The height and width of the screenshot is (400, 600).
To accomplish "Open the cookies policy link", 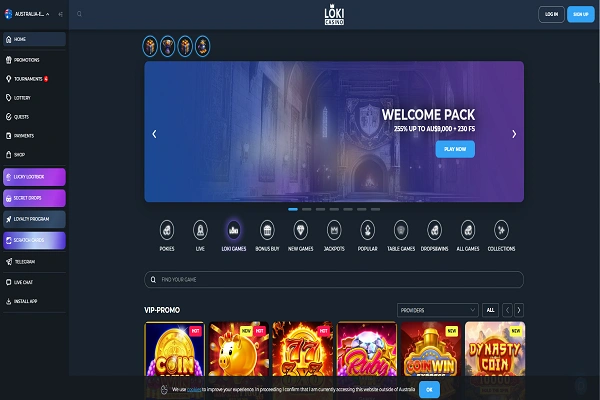I will click(x=194, y=390).
